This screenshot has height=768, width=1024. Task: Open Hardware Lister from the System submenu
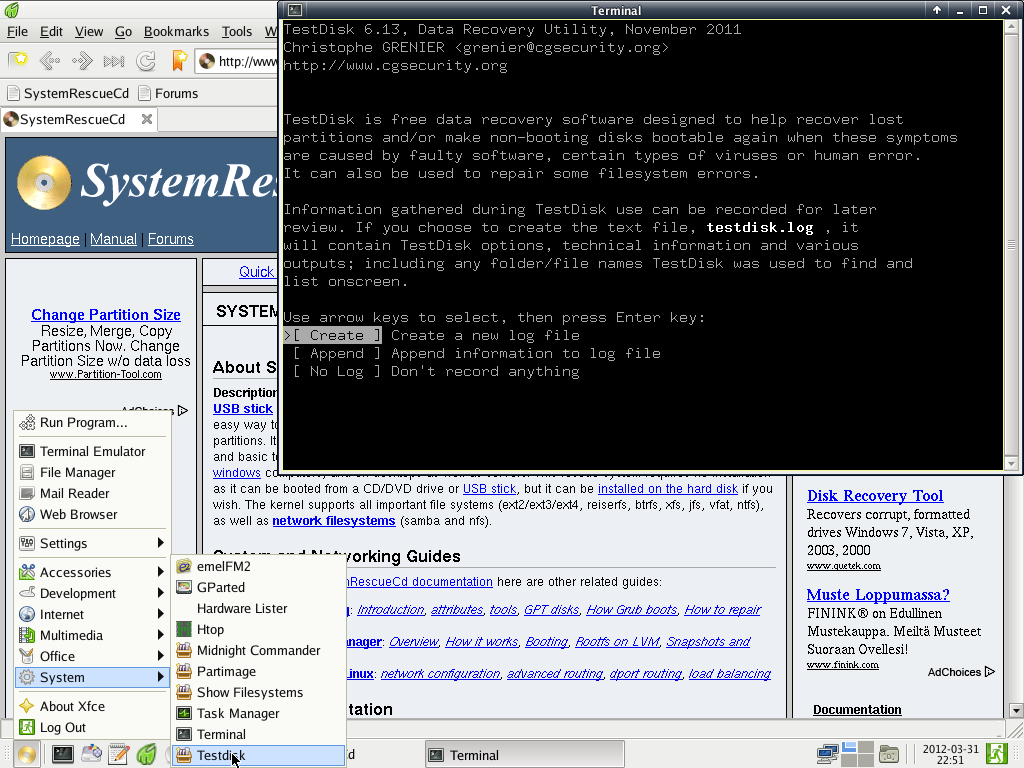(259, 608)
